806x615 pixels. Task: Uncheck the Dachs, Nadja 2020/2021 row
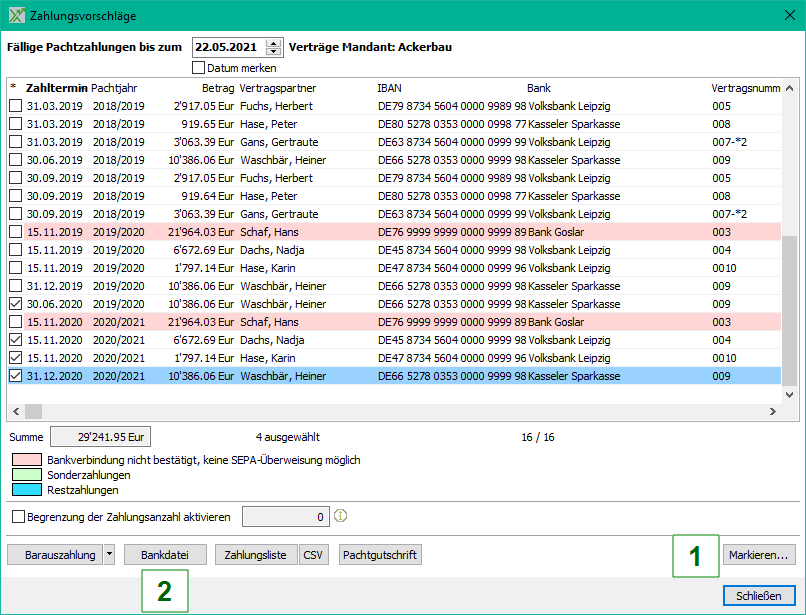click(15, 340)
